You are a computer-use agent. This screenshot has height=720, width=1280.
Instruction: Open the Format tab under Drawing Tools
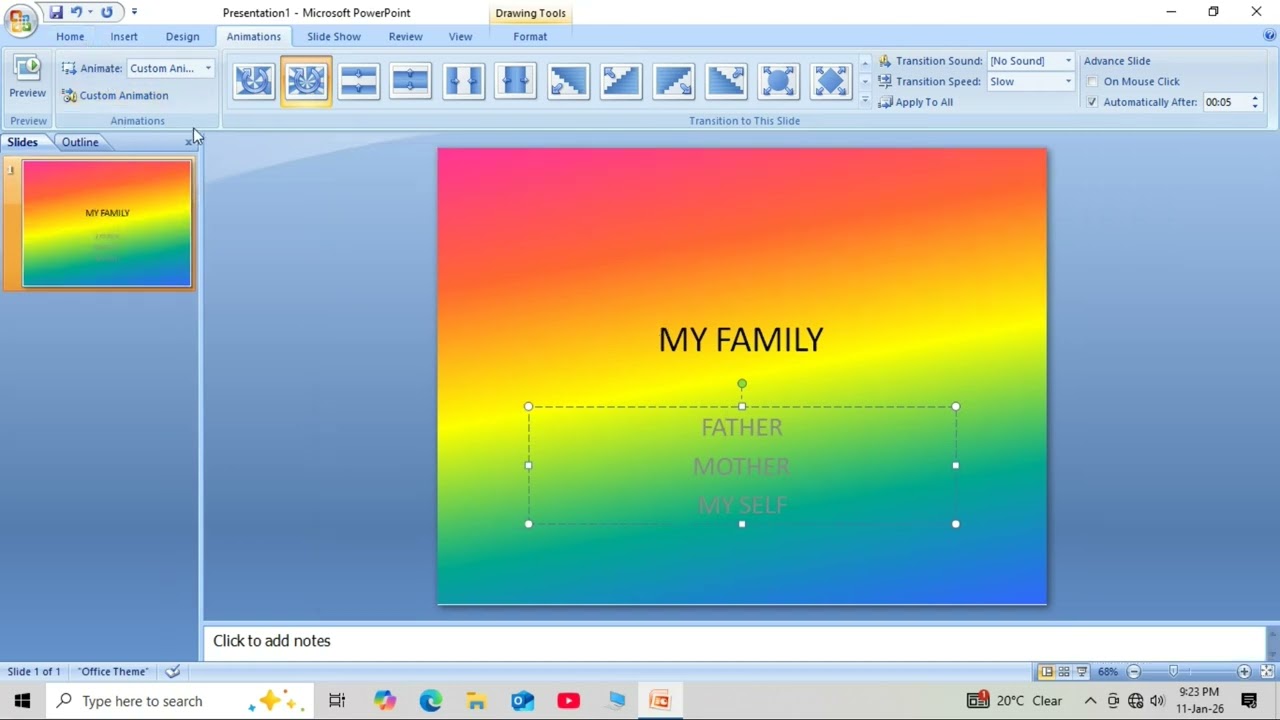click(x=530, y=37)
